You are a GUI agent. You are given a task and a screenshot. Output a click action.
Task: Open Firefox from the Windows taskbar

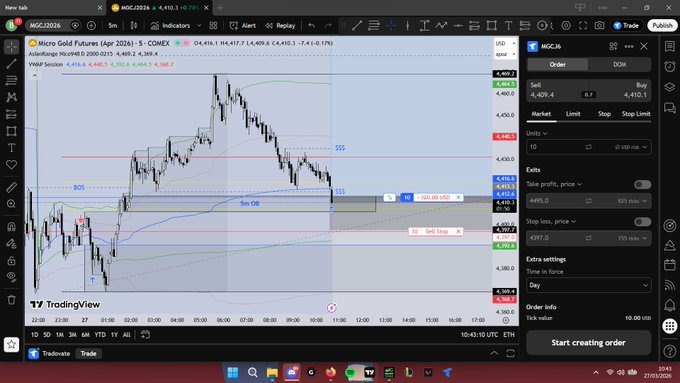[x=331, y=372]
